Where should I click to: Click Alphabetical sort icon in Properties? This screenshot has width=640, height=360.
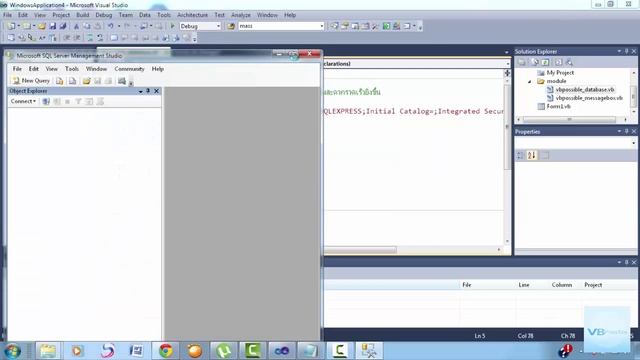click(531, 156)
